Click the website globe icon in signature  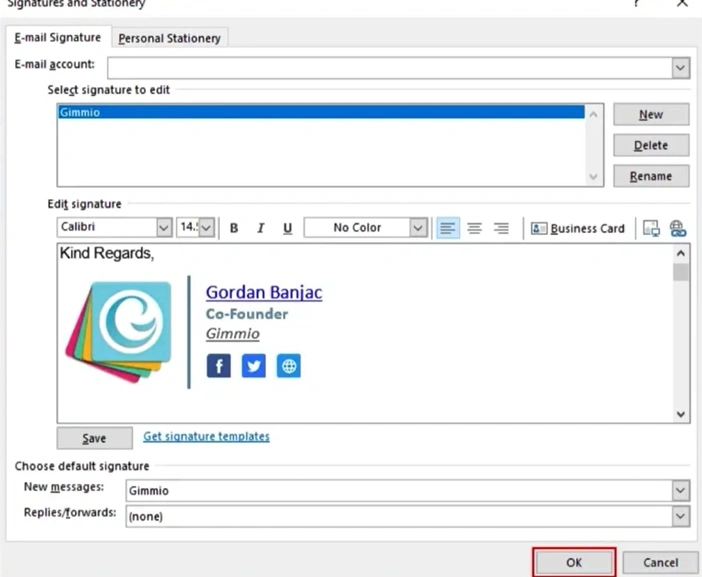[289, 366]
